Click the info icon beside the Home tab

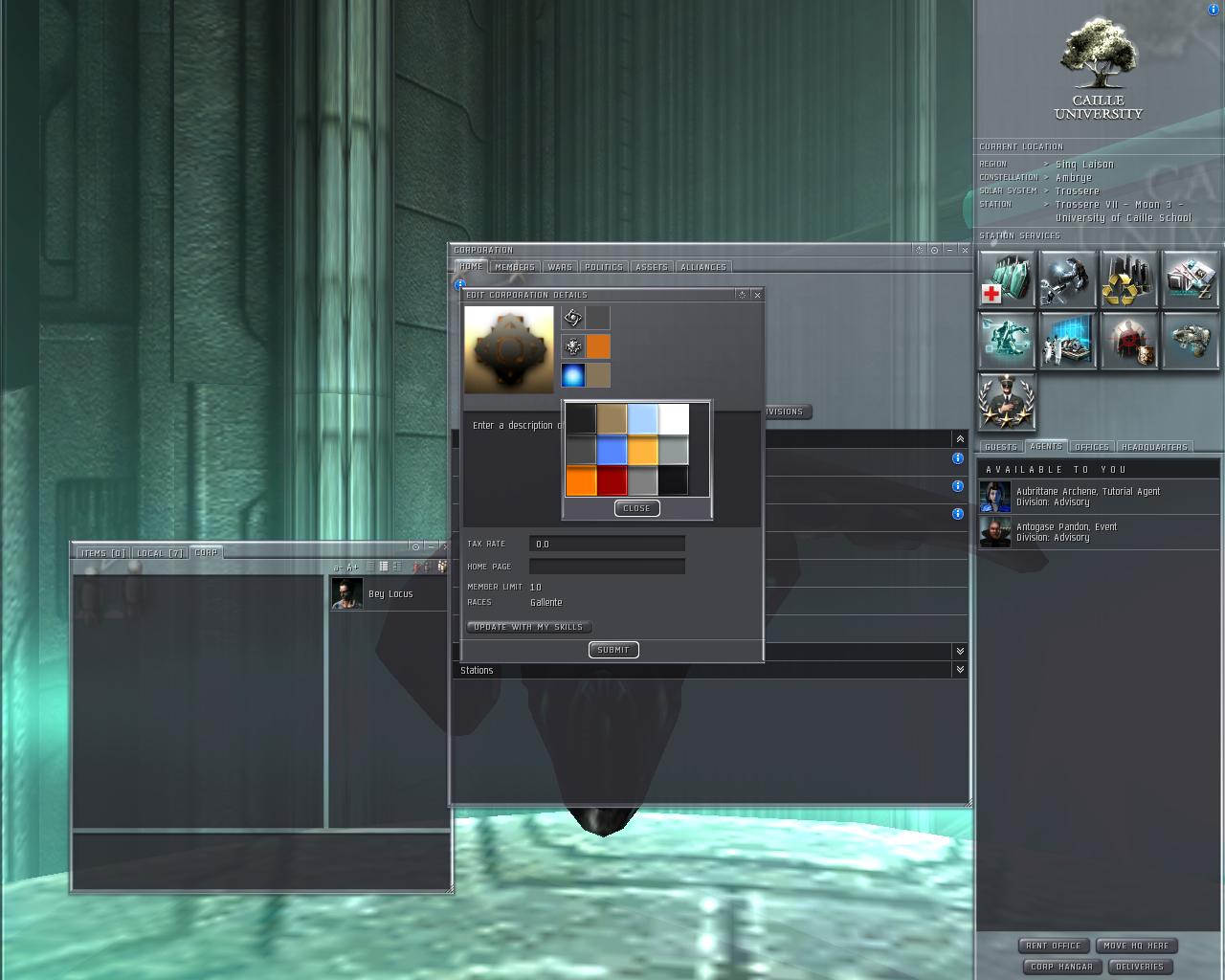tap(459, 284)
